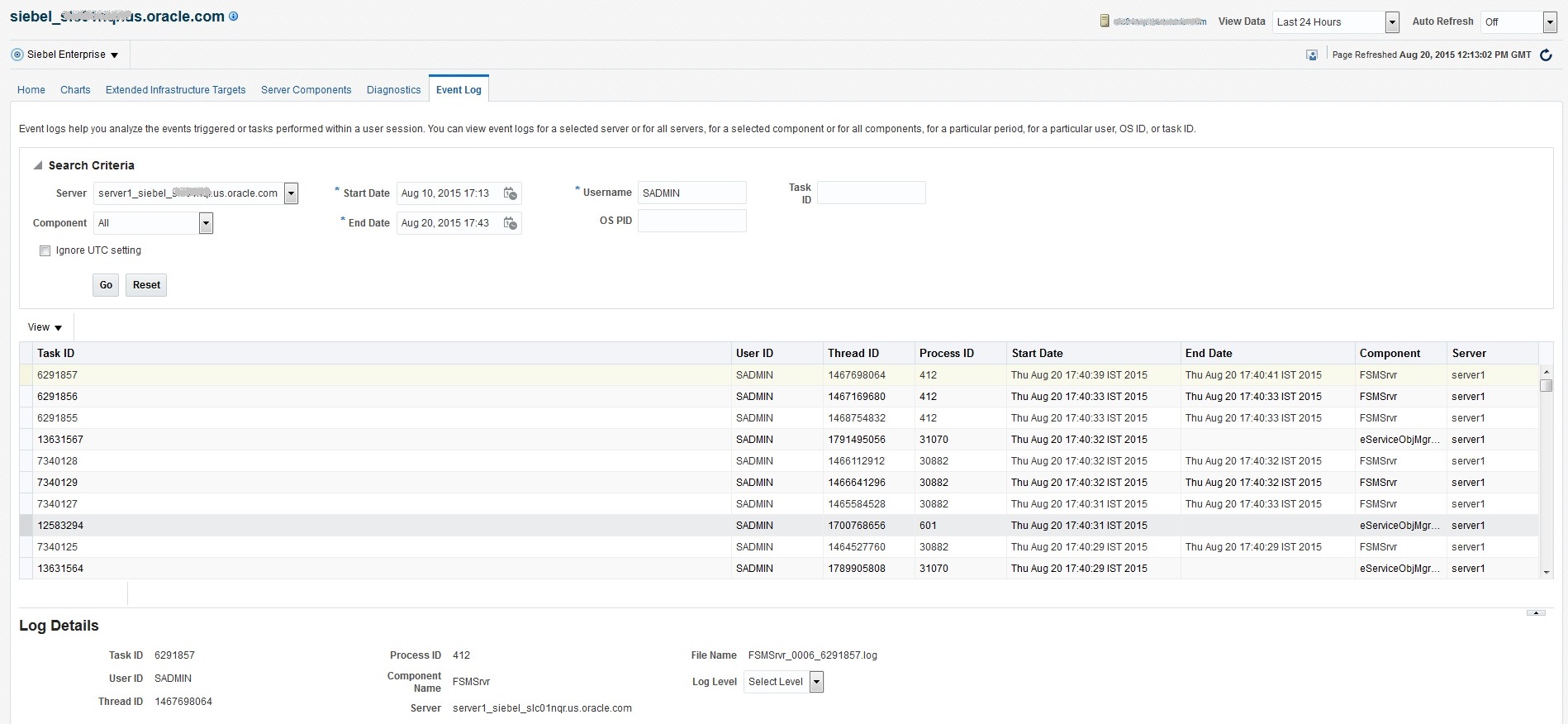Open the View menu above the table

(45, 327)
